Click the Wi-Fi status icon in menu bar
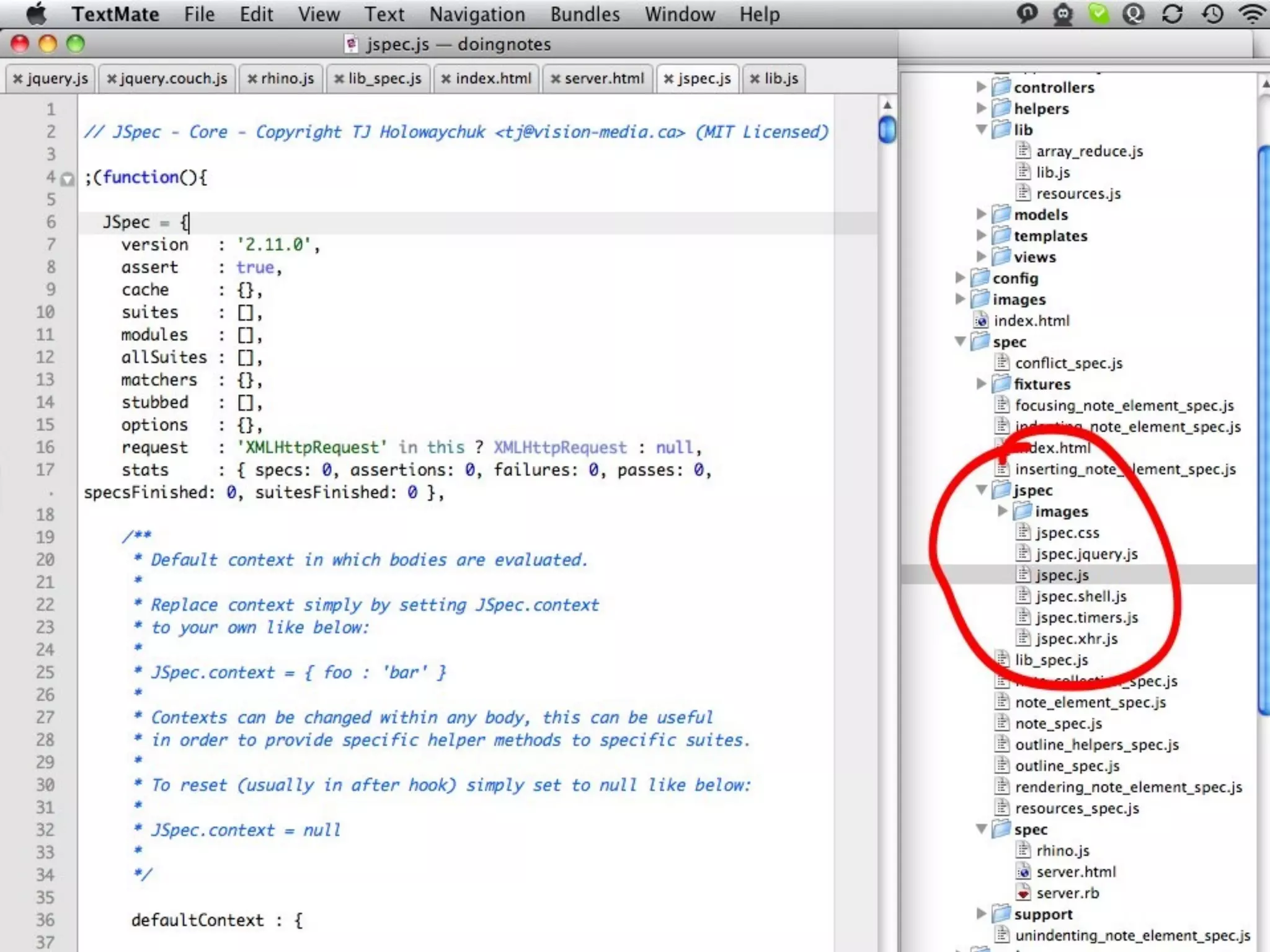This screenshot has width=1270, height=952. pos(1253,14)
